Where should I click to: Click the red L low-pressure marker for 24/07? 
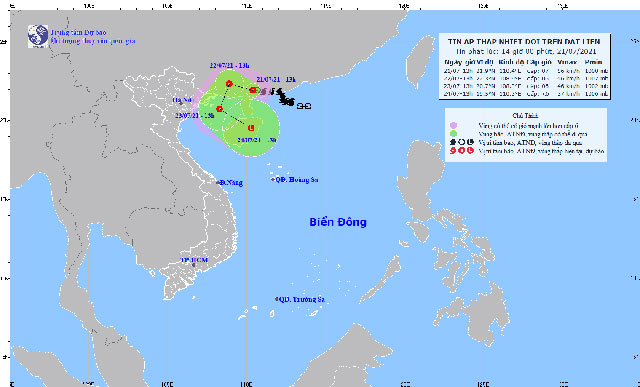click(x=251, y=128)
